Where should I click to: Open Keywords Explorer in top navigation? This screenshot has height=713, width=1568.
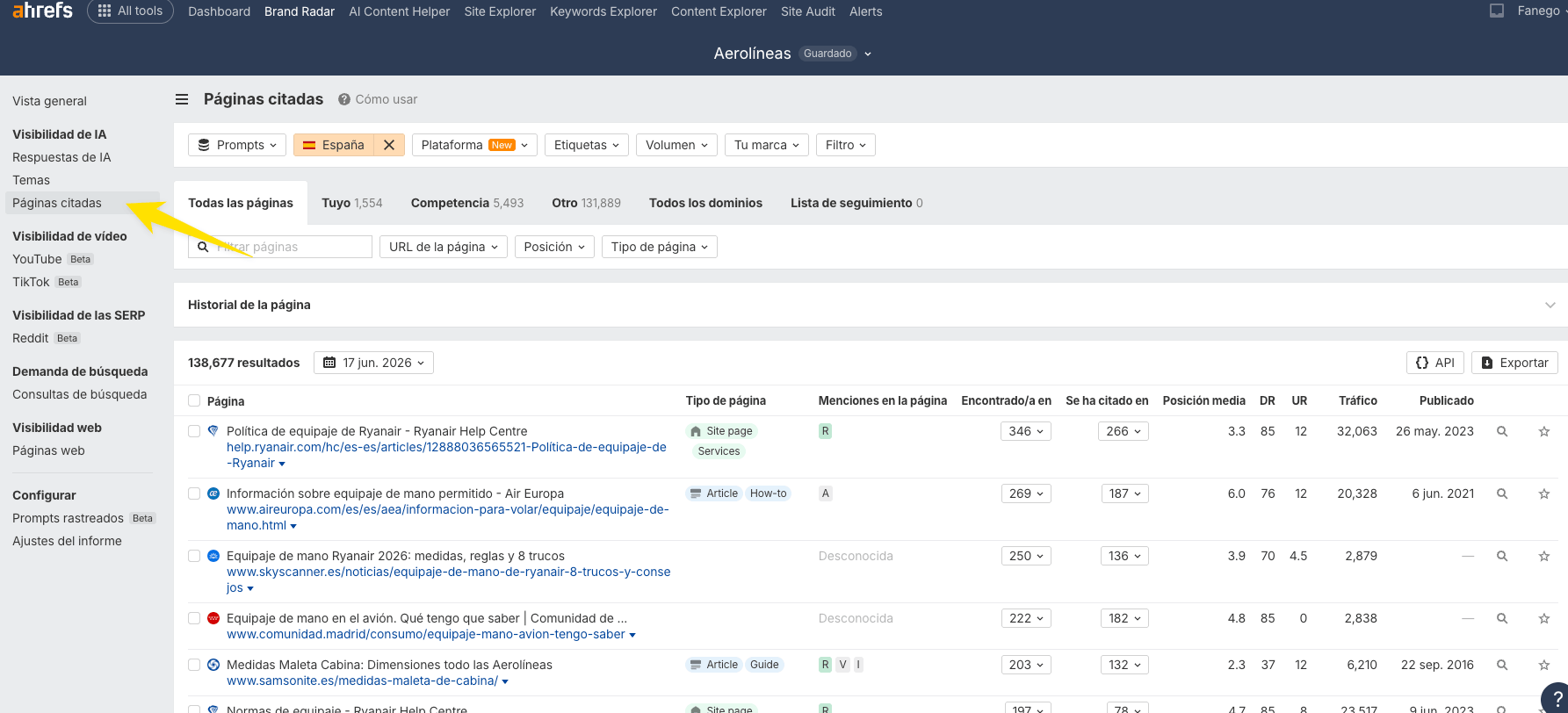(x=603, y=11)
